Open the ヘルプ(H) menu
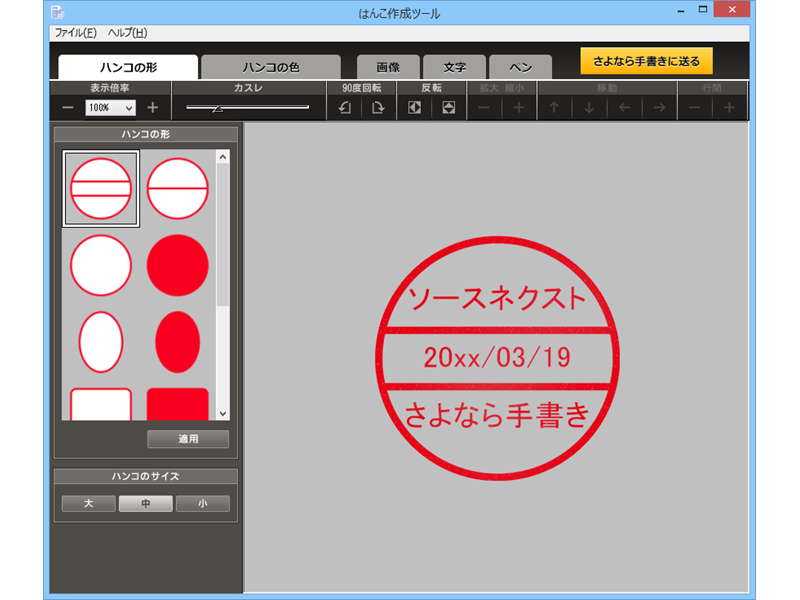Viewport: 800px width, 600px height. click(x=128, y=33)
